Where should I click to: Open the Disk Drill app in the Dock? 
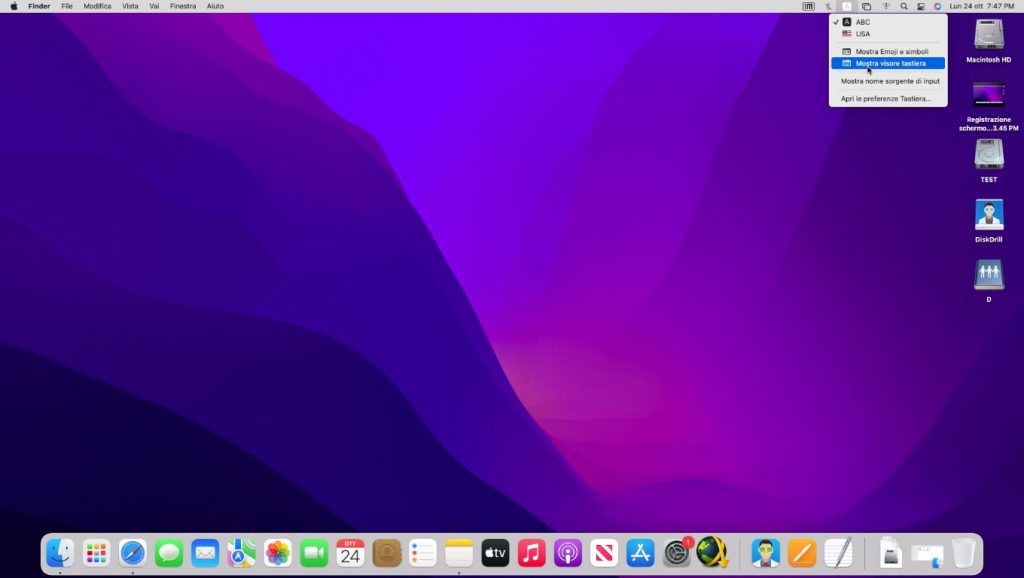pos(765,552)
